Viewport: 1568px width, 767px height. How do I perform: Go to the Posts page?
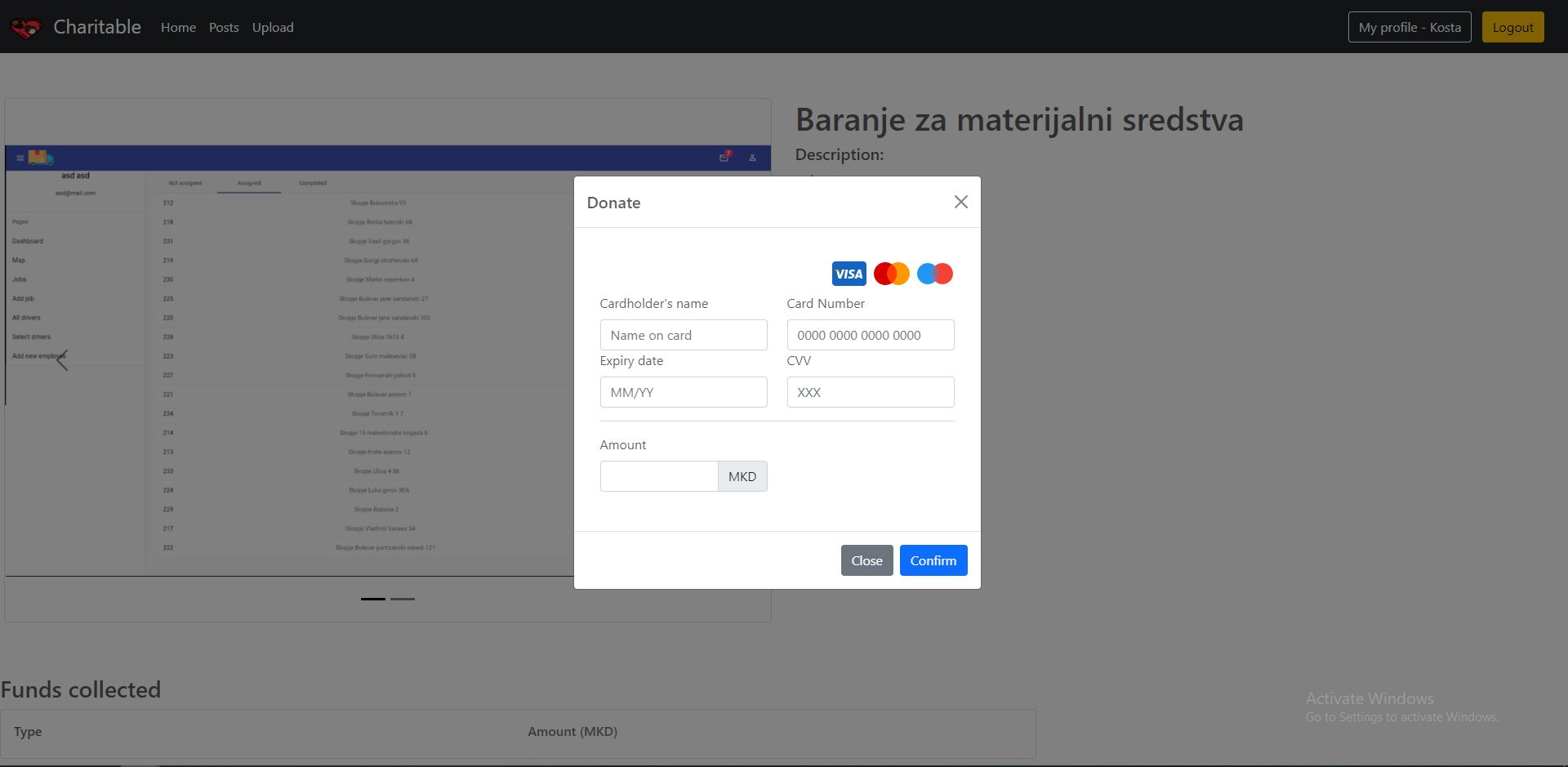[x=224, y=27]
